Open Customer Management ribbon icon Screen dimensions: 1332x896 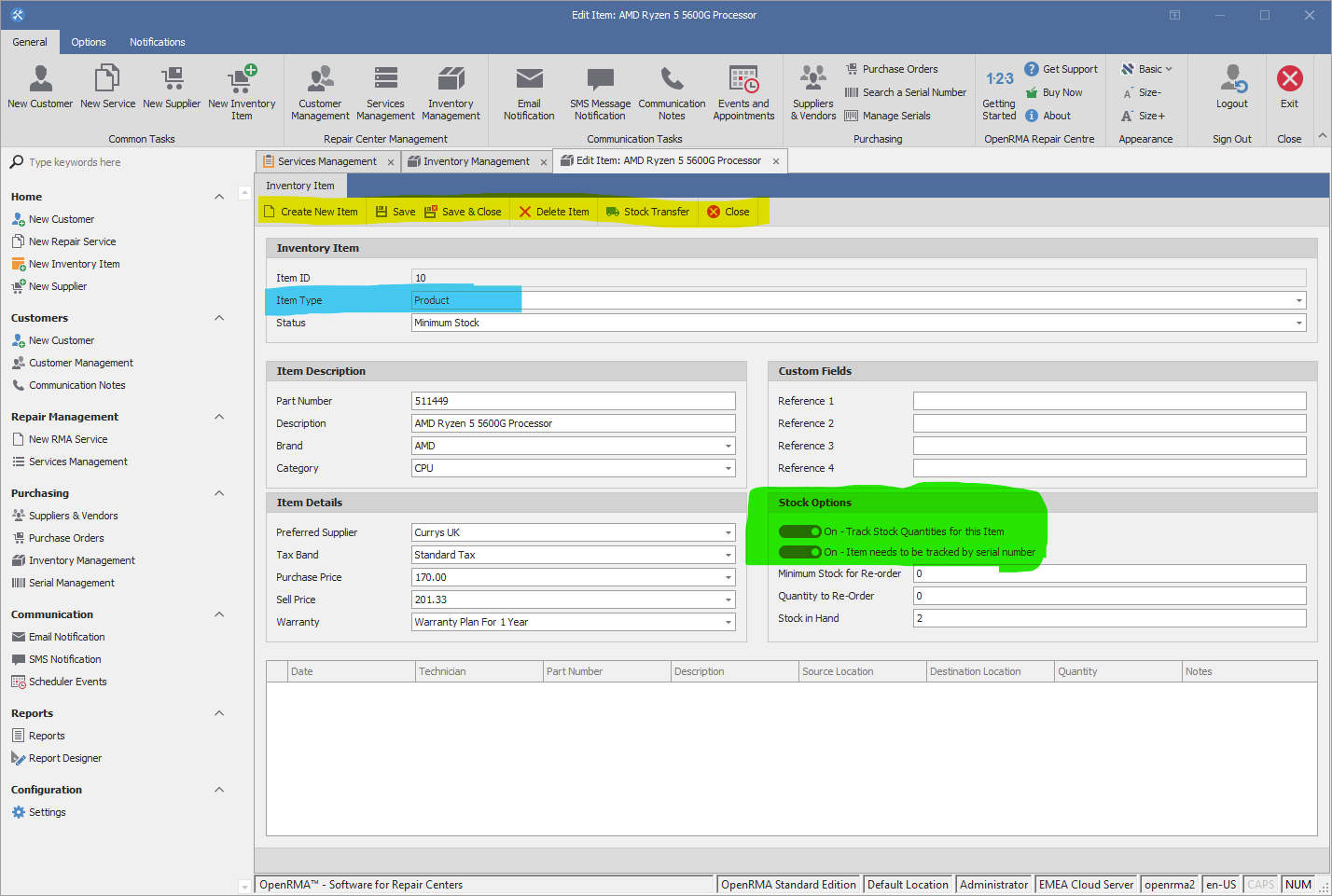click(x=320, y=92)
